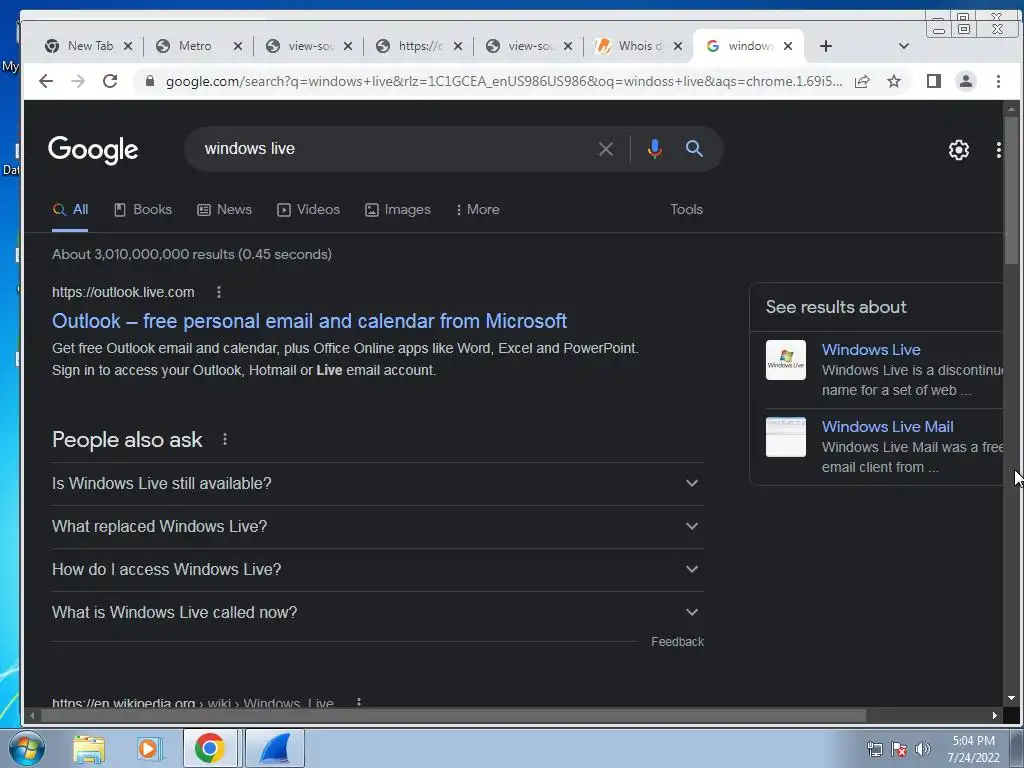Switch to the Videos results tab

(308, 210)
